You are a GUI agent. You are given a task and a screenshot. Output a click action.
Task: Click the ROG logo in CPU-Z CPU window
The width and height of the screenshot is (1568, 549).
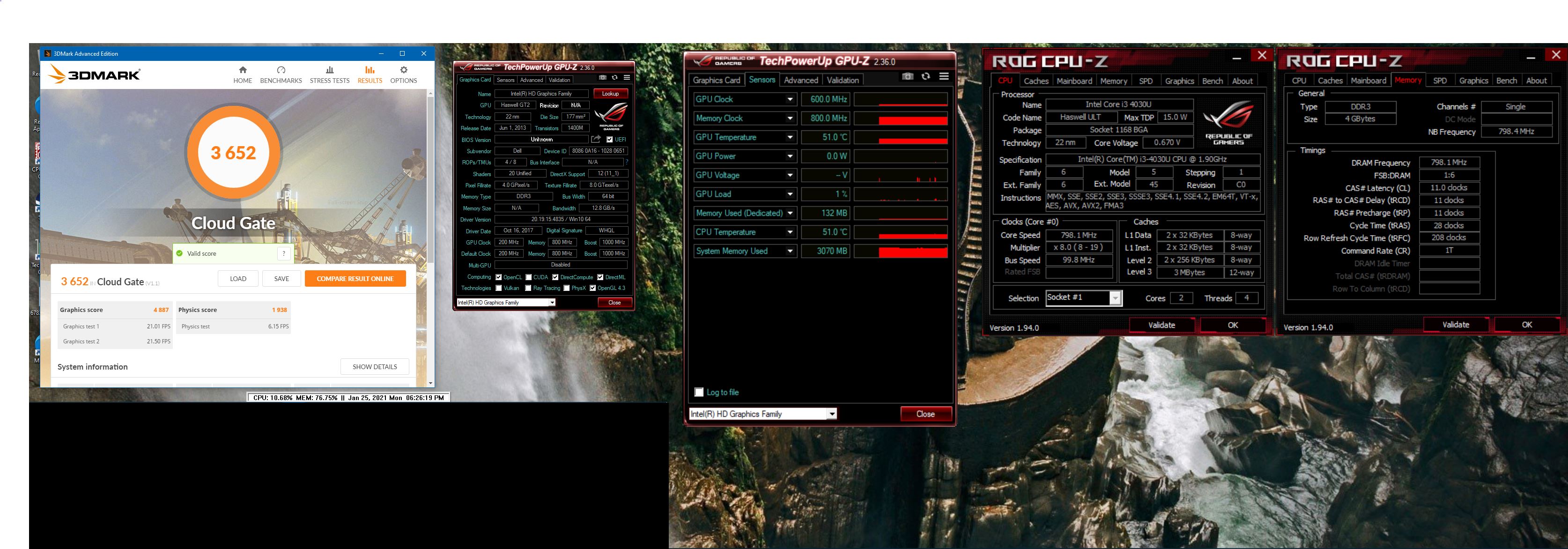click(1229, 124)
